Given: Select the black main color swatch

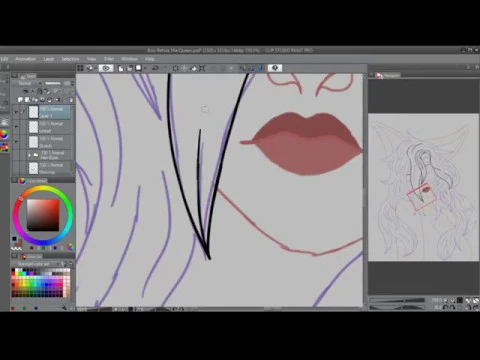Looking at the screenshot, I should coord(14,239).
